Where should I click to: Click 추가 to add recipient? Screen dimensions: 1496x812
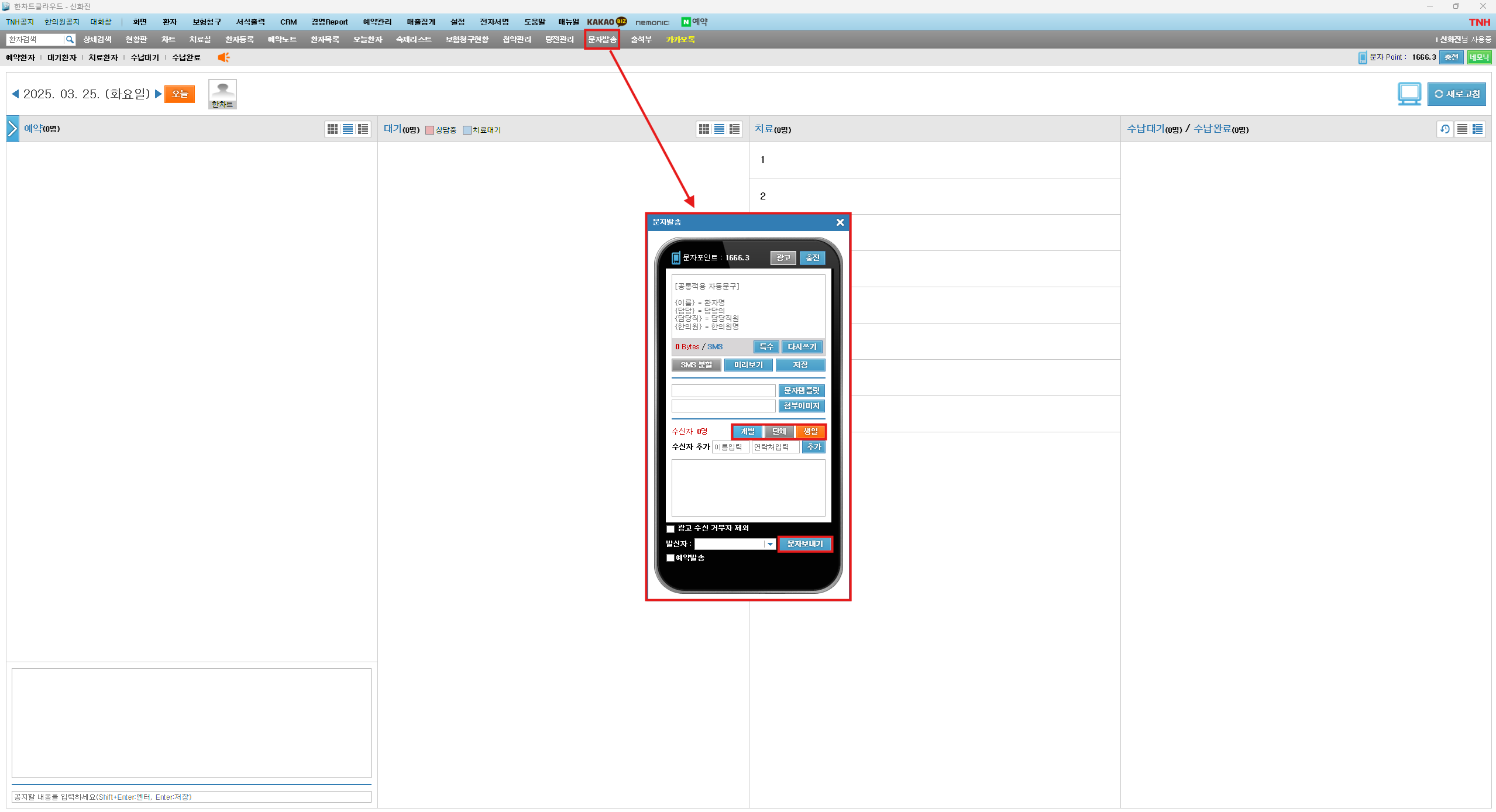pos(814,448)
